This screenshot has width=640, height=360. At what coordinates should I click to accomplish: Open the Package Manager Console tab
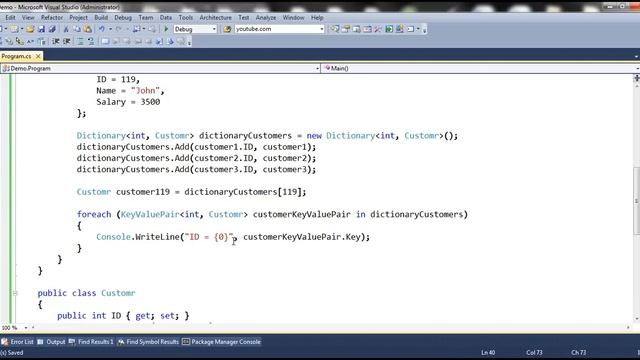[221, 342]
